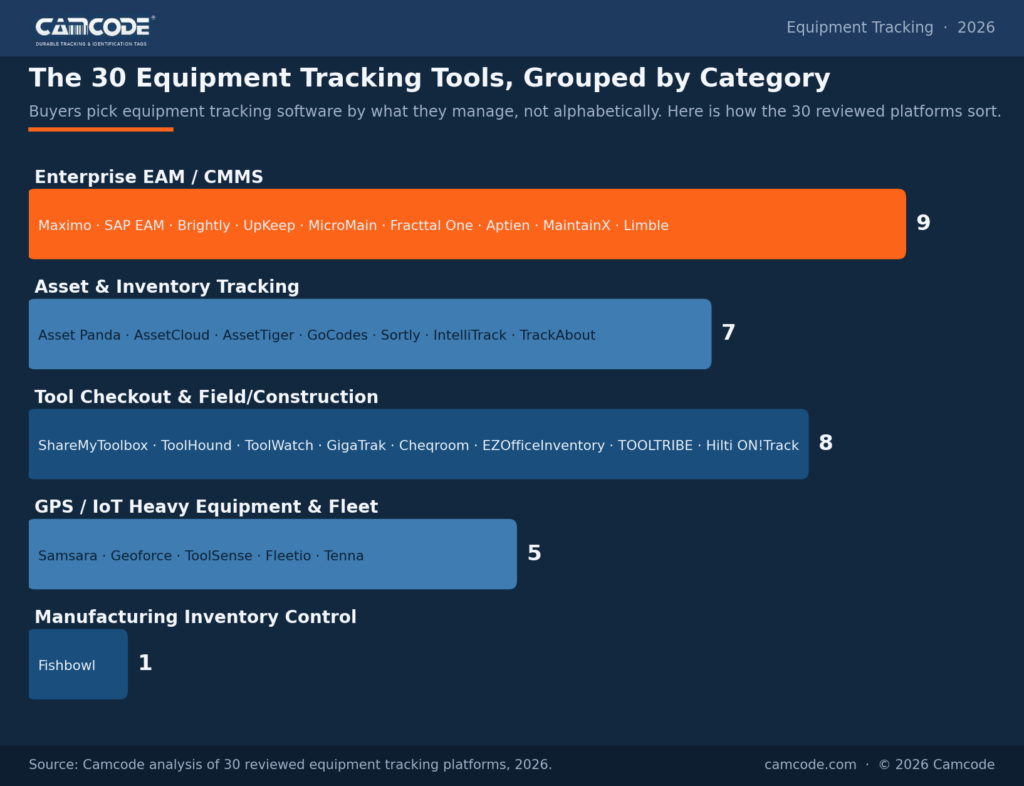Click the bar listing Asset Panda through TrackAbout

coord(370,334)
